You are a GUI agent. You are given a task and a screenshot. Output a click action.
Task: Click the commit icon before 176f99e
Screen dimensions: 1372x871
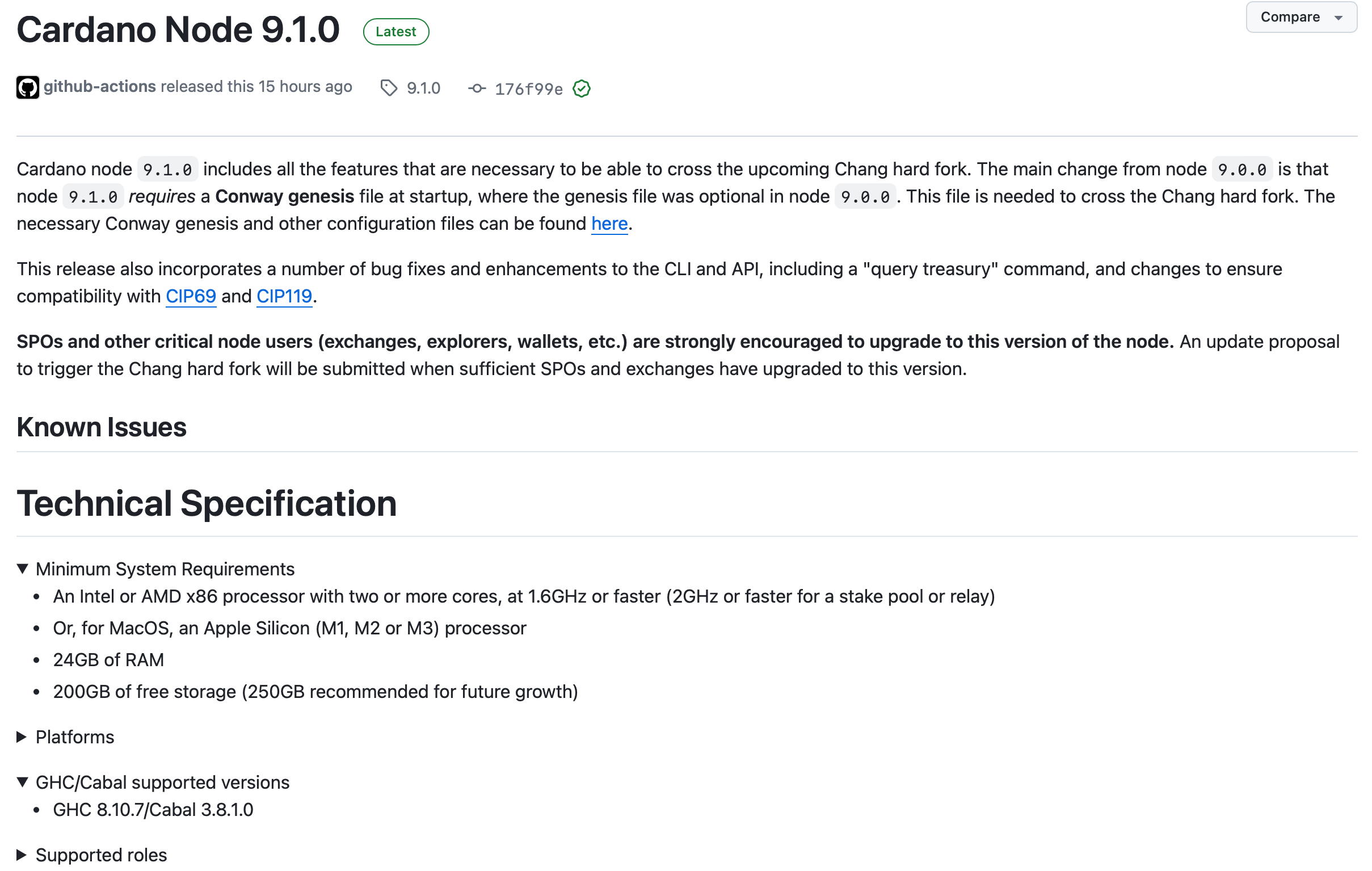click(477, 89)
